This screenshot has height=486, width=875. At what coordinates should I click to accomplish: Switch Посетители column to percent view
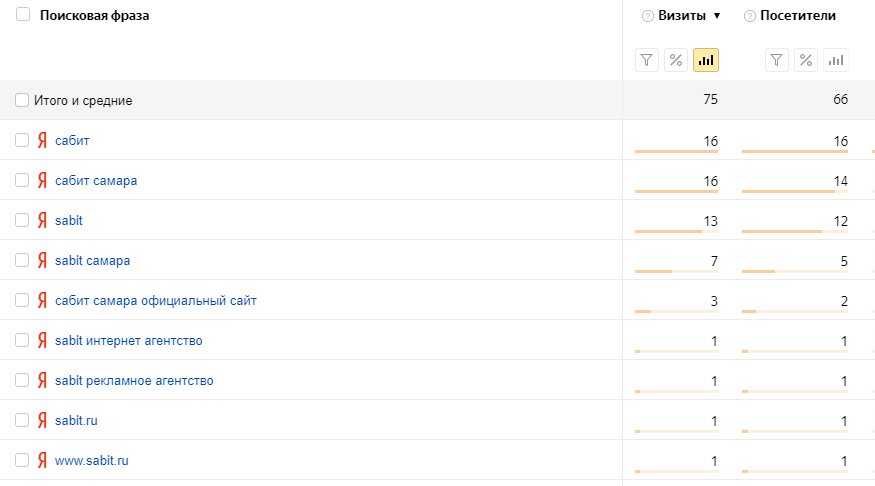coord(806,60)
